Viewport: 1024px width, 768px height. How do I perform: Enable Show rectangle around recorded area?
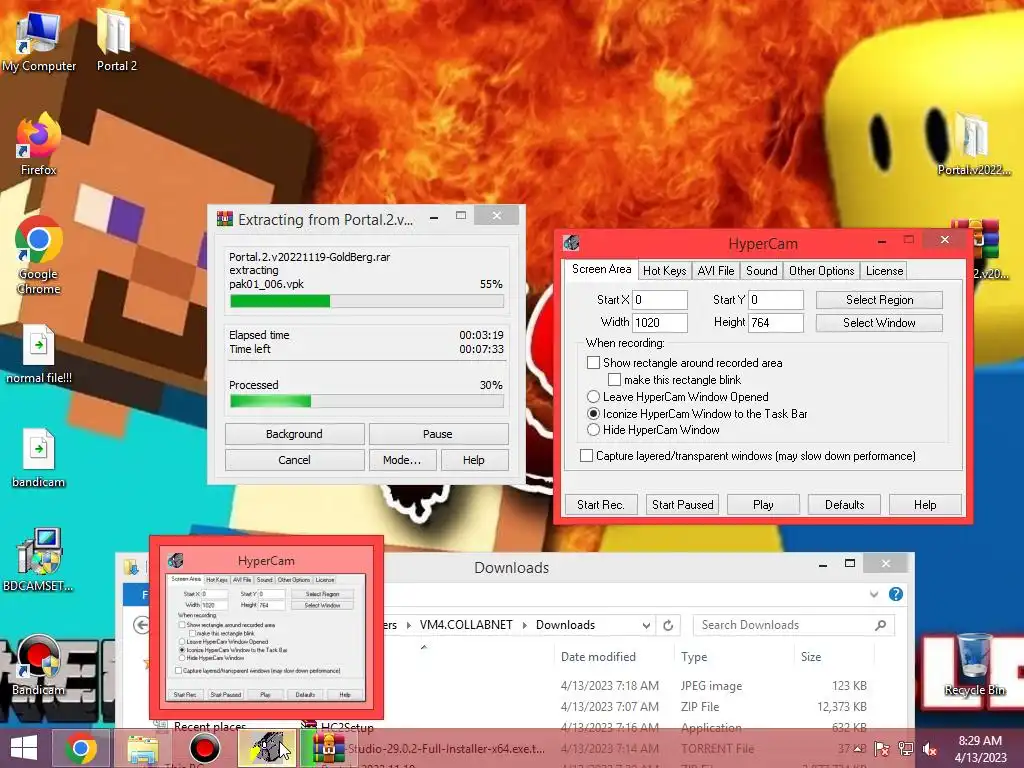click(x=593, y=362)
